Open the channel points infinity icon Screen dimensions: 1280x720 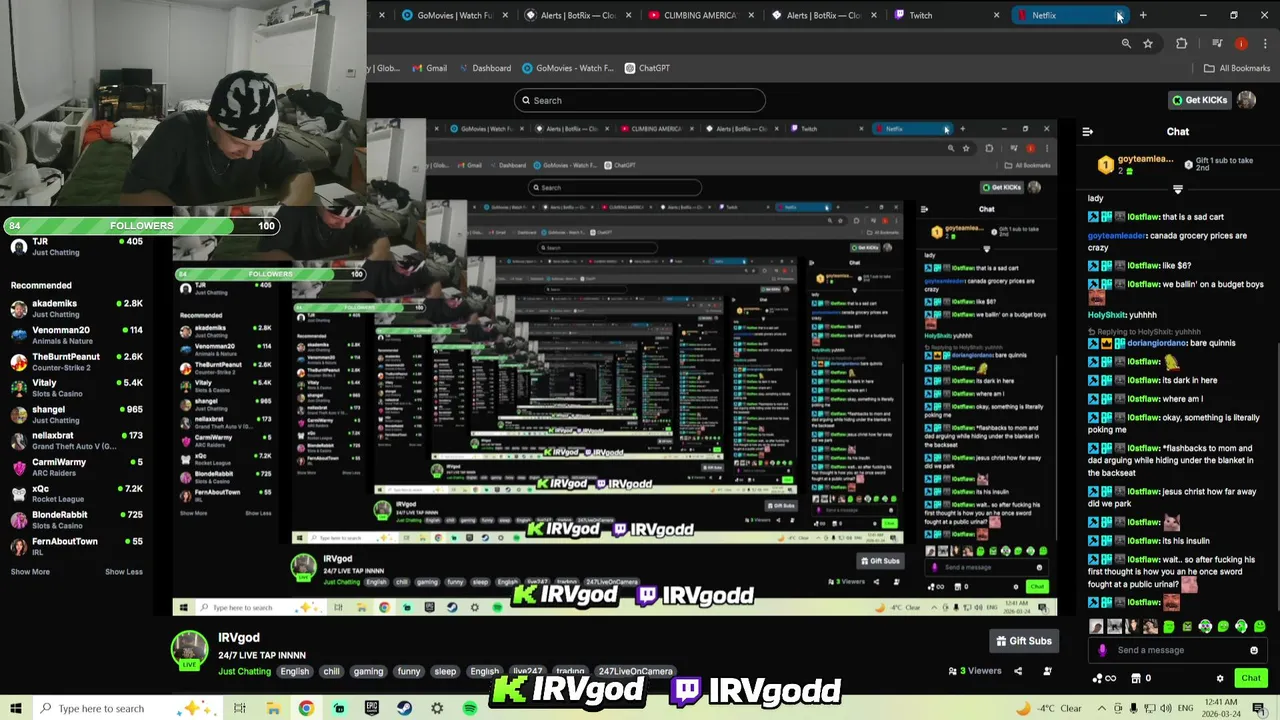tap(1105, 678)
